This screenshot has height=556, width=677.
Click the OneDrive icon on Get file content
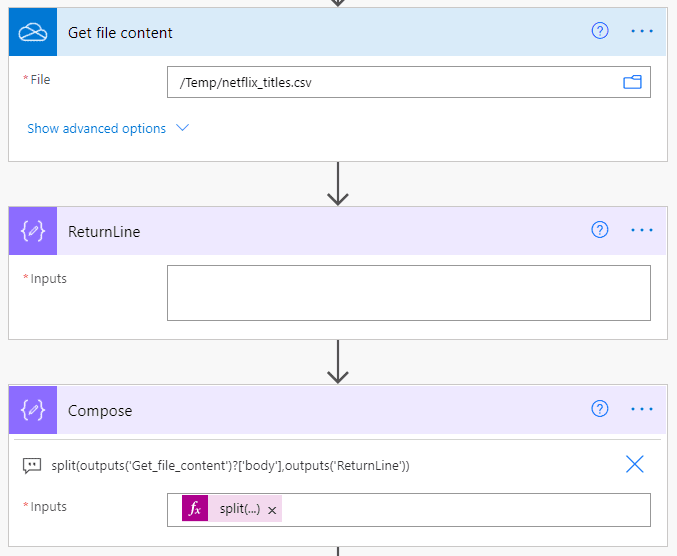(33, 32)
